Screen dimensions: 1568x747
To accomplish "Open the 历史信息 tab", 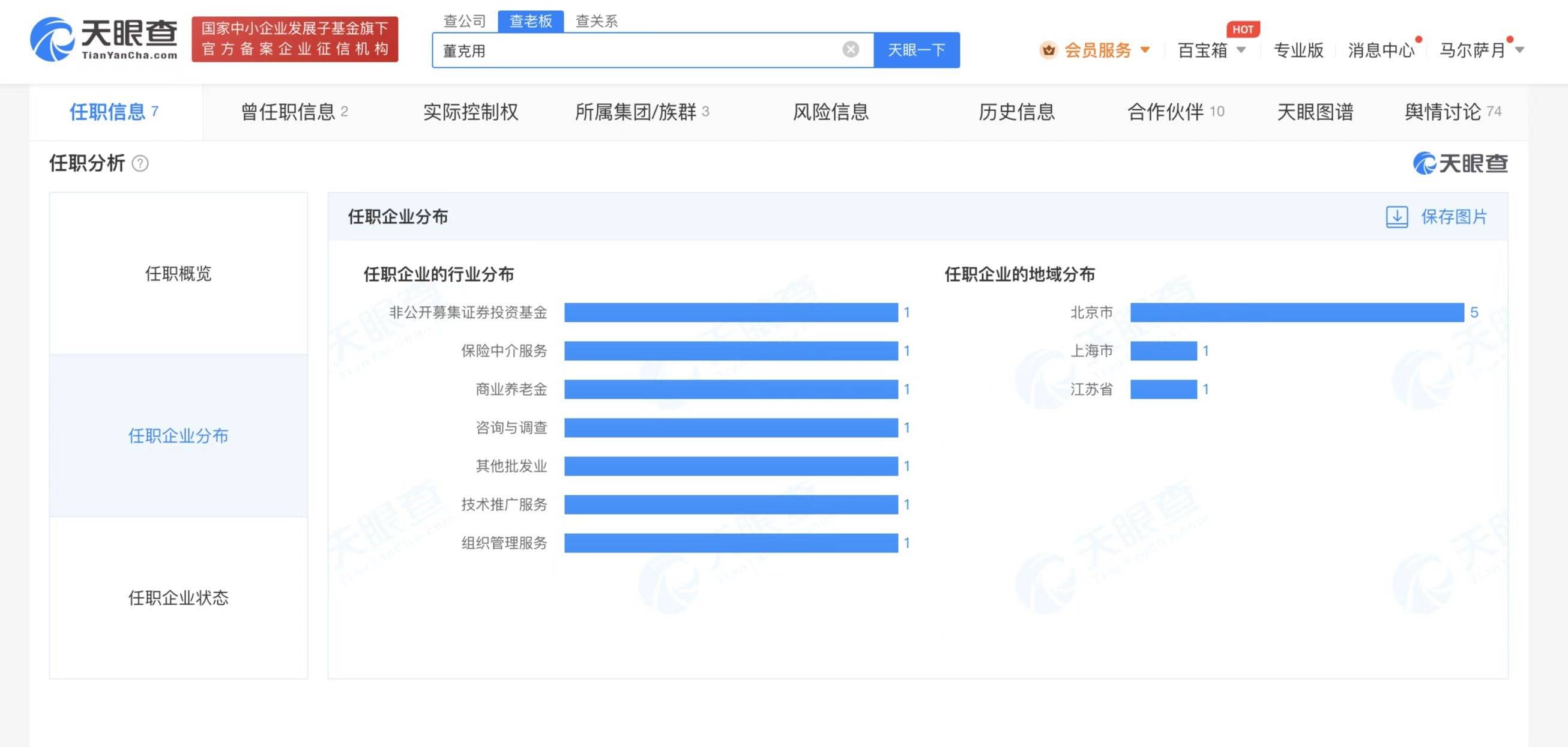I will pos(1016,112).
